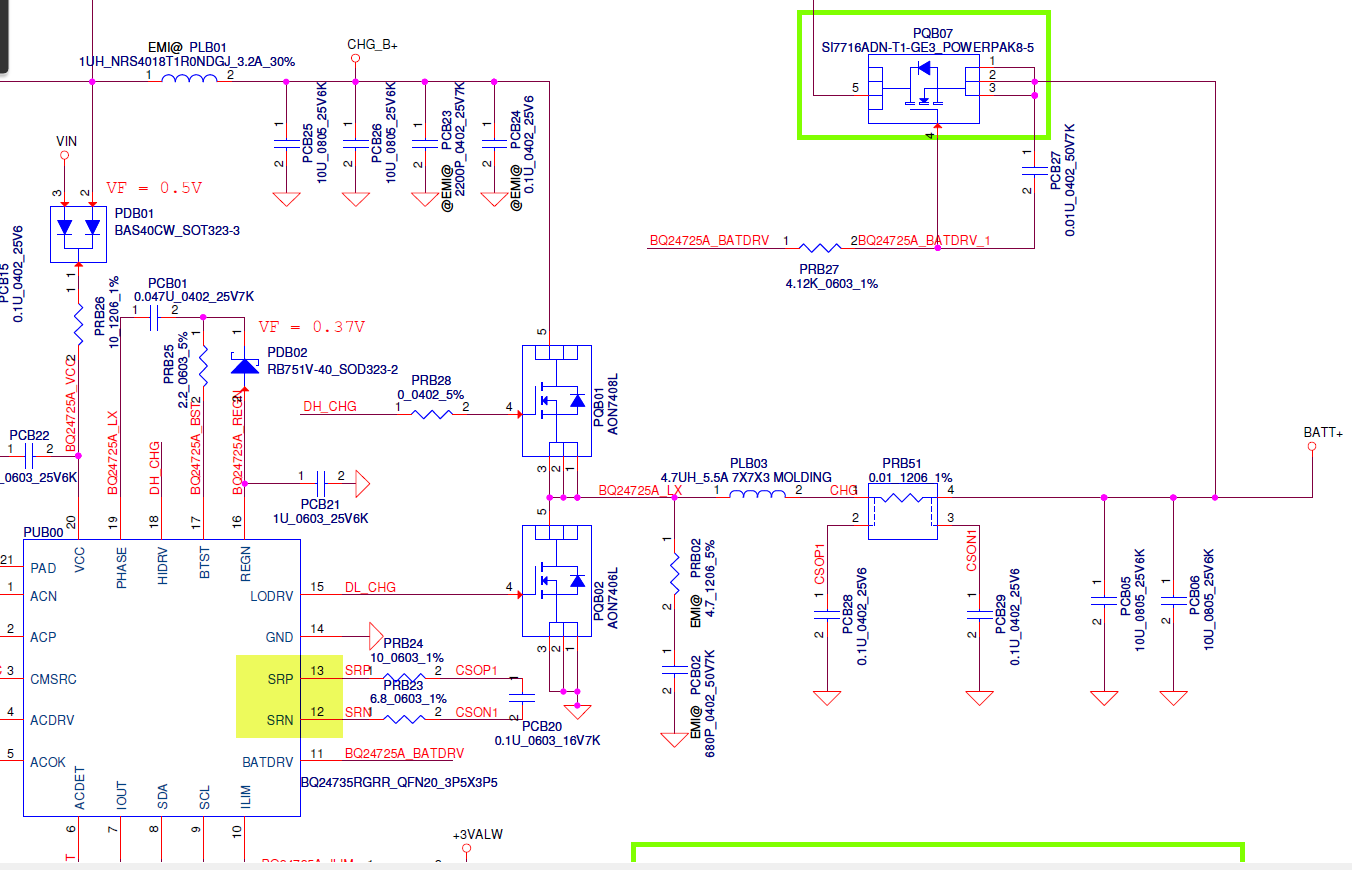Select the PLB01 inductor coil symbol

(x=190, y=80)
